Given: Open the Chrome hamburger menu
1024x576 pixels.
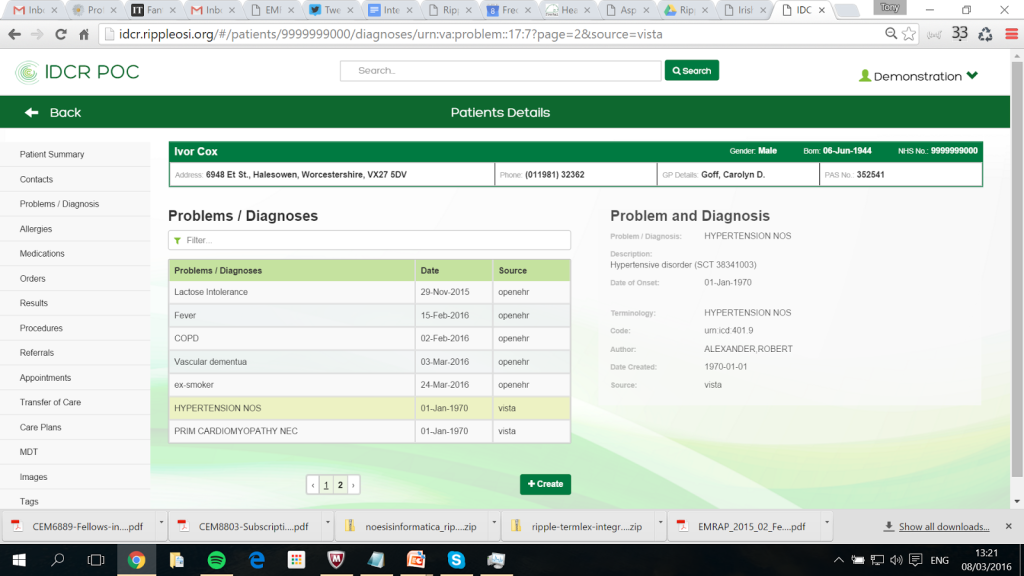Looking at the screenshot, I should (1012, 32).
